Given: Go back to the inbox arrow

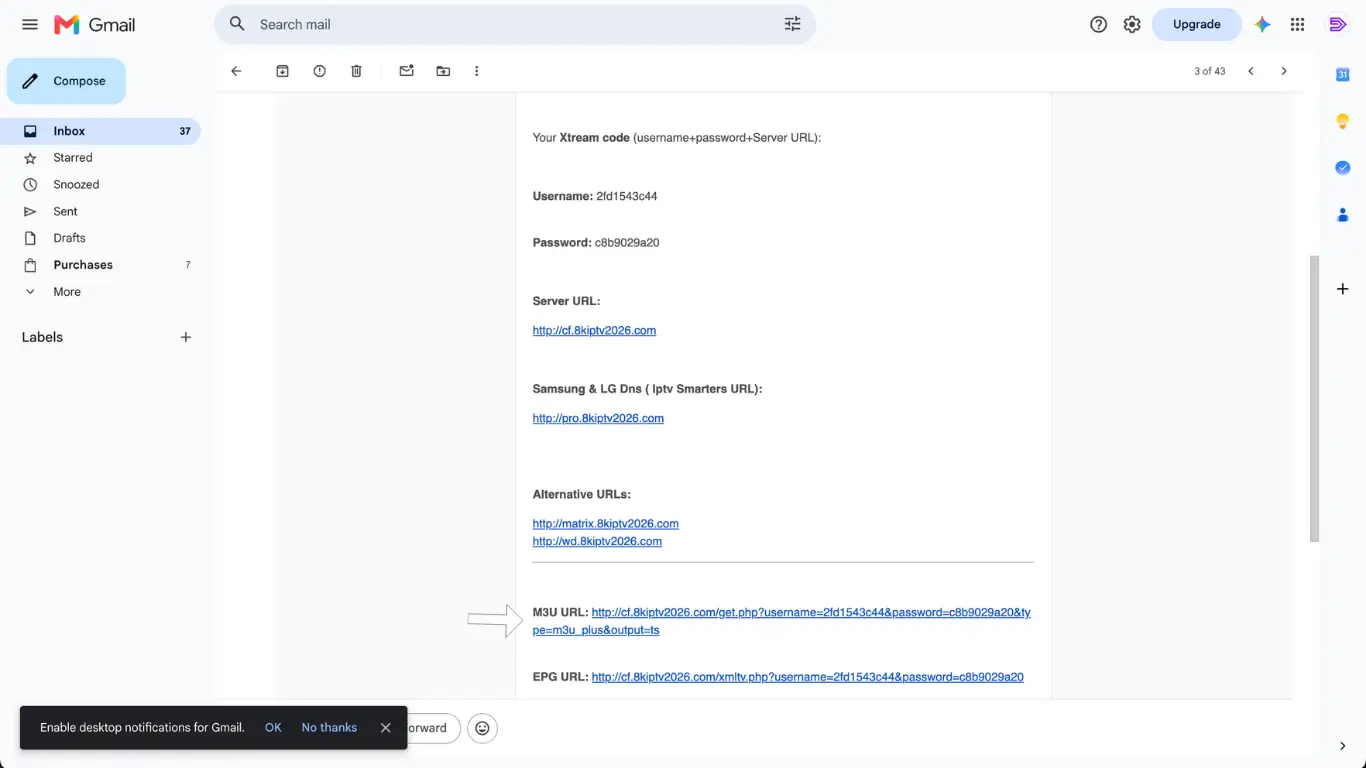Looking at the screenshot, I should [x=236, y=71].
